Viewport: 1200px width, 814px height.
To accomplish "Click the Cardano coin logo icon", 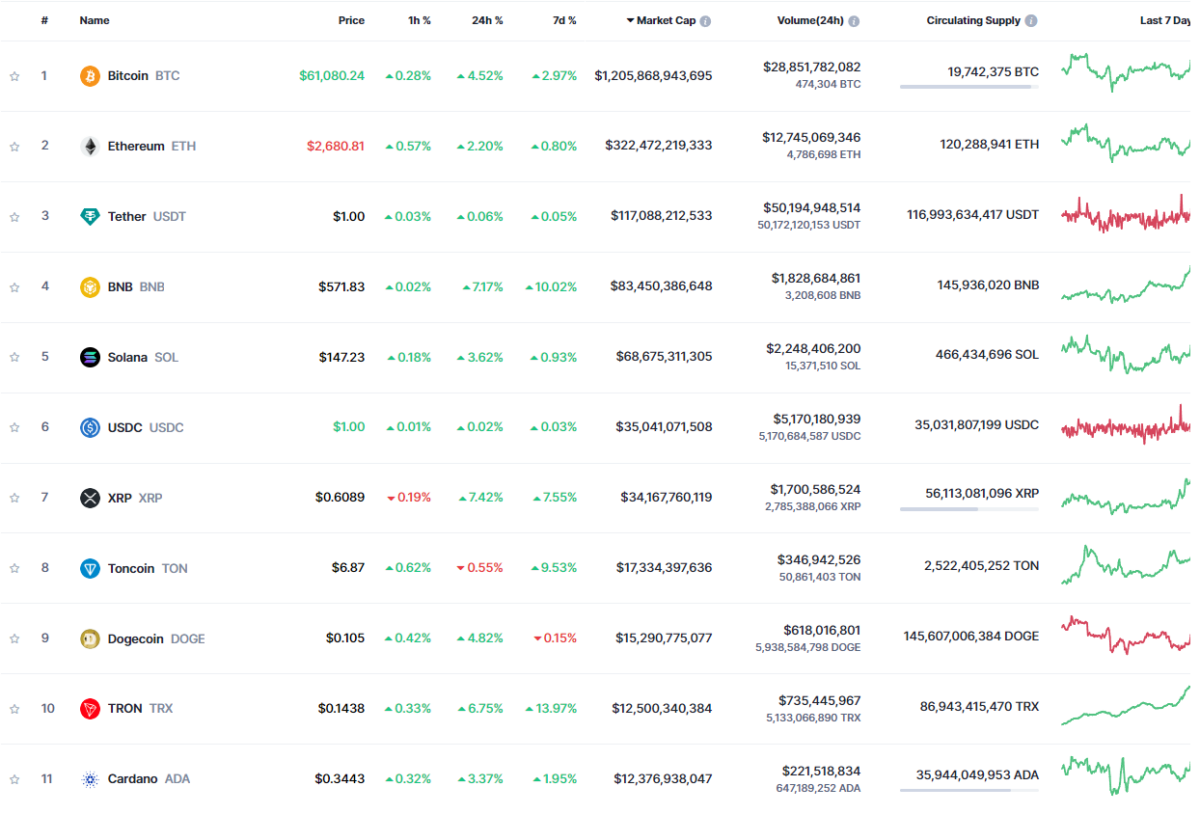I will point(90,779).
